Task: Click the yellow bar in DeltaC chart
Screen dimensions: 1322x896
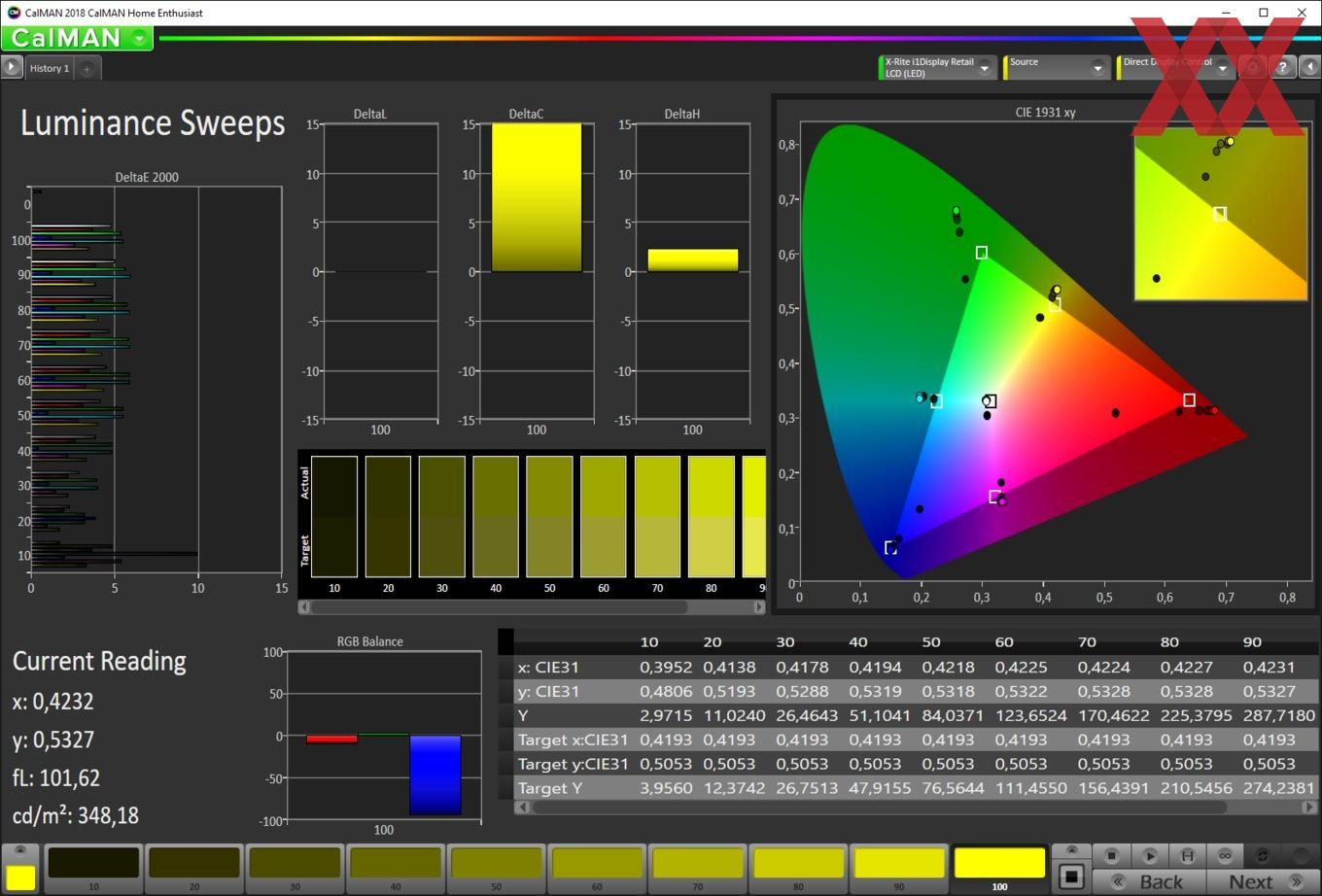Action: point(537,197)
